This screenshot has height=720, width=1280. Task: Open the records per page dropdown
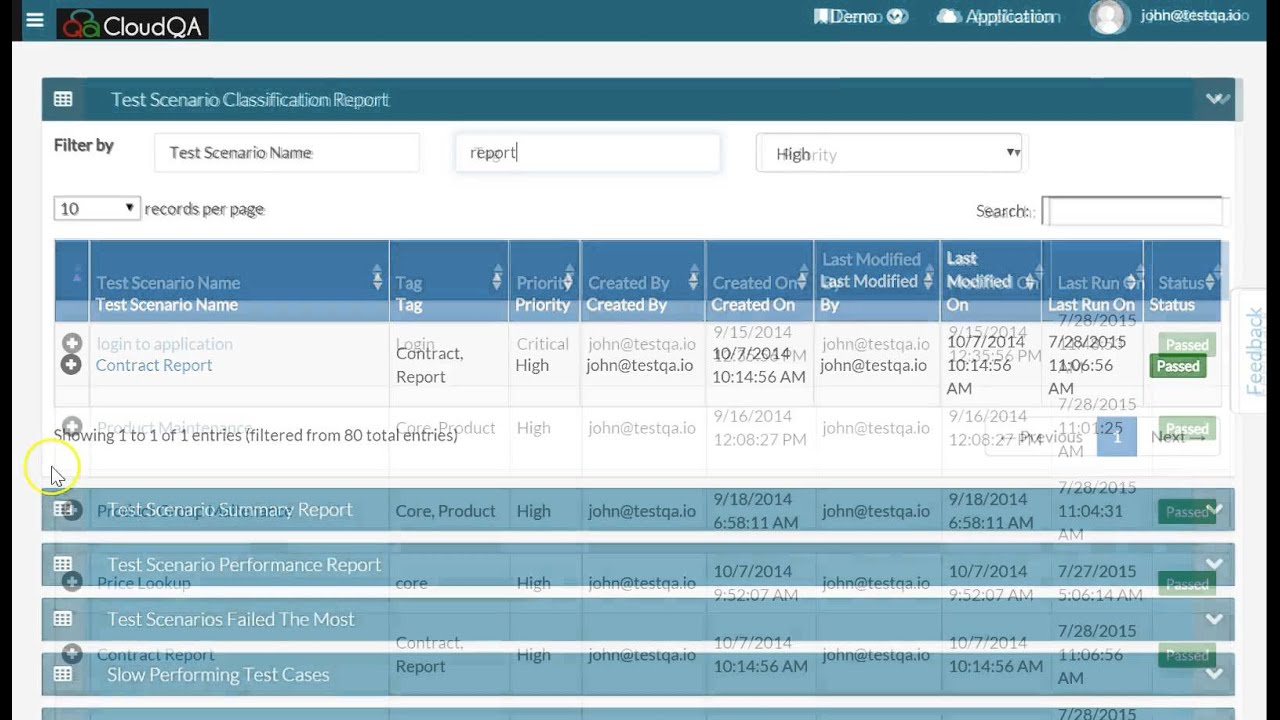pyautogui.click(x=97, y=208)
